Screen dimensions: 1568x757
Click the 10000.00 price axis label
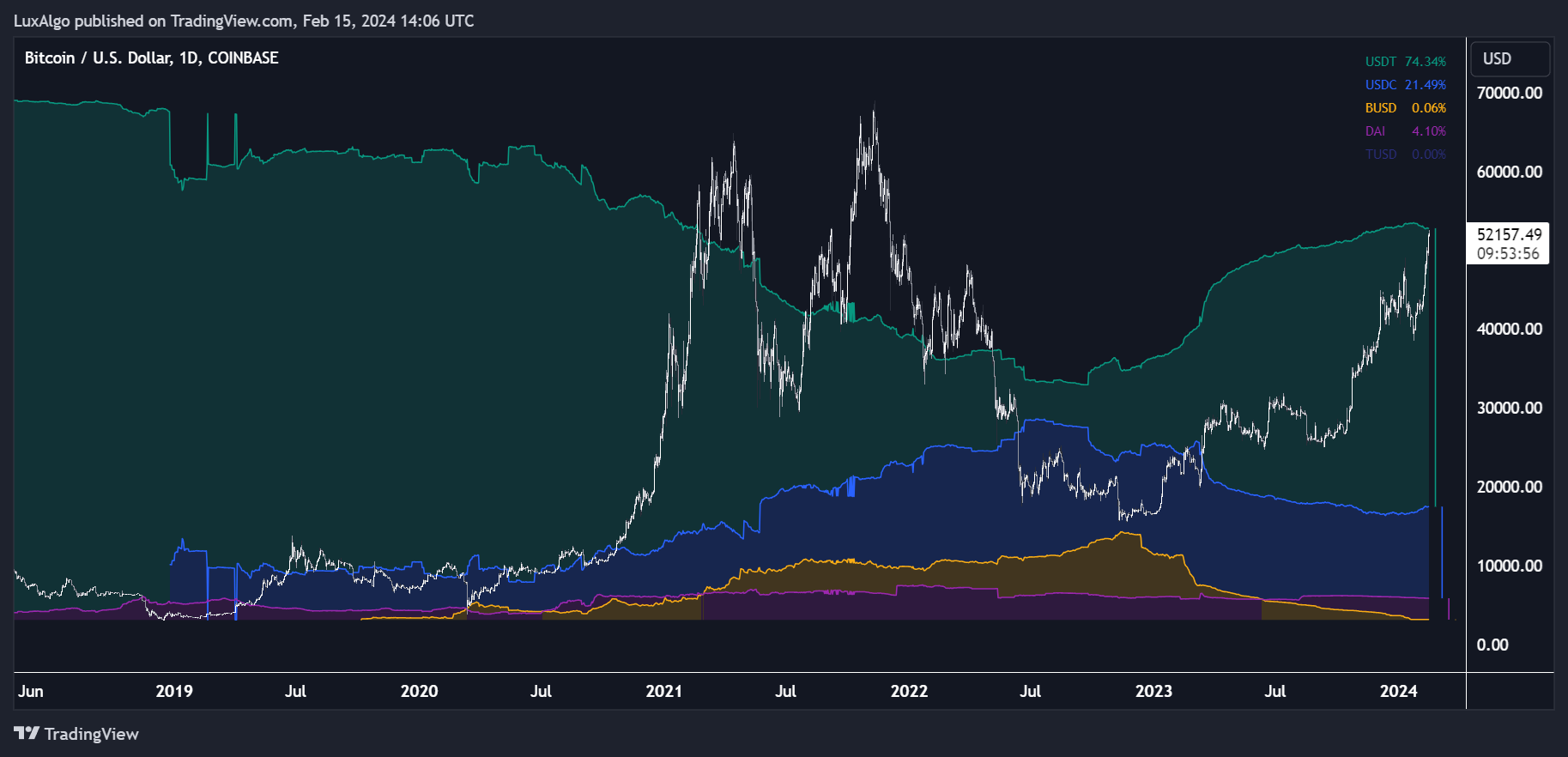pyautogui.click(x=1509, y=566)
